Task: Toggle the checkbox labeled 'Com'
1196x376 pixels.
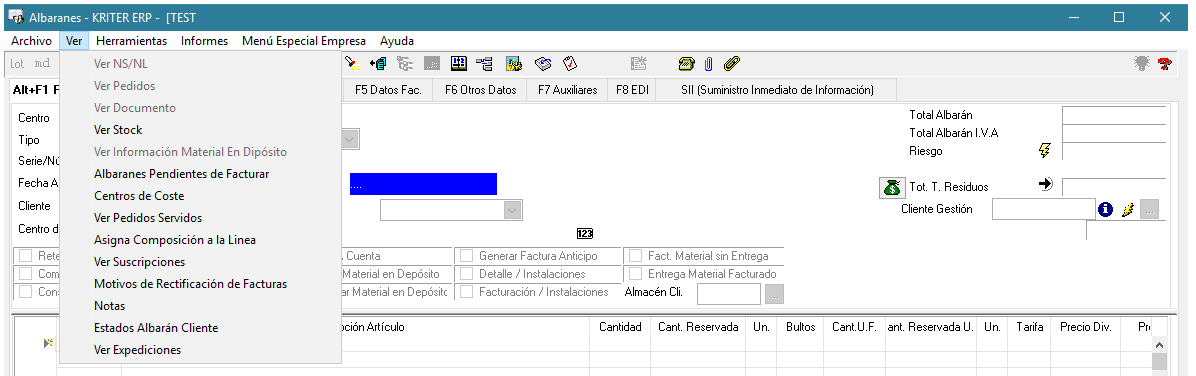Action: [25, 274]
